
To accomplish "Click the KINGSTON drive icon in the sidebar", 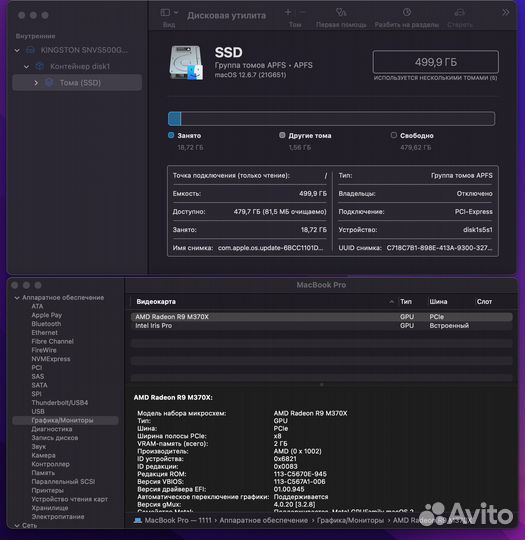I will [x=30, y=51].
